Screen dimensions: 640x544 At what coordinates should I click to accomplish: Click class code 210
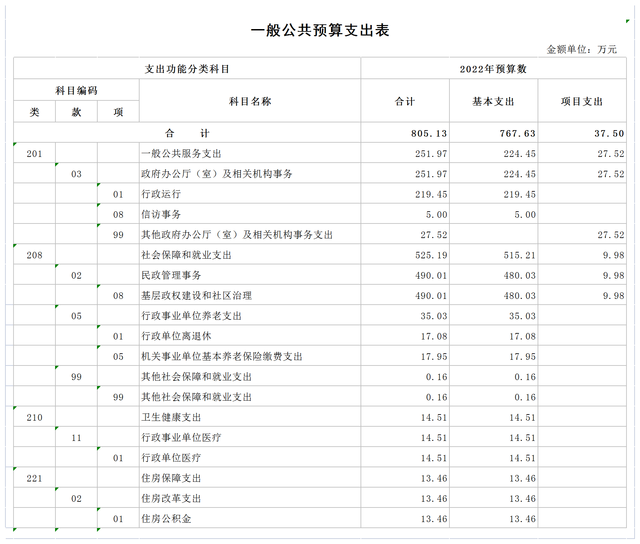(34, 418)
